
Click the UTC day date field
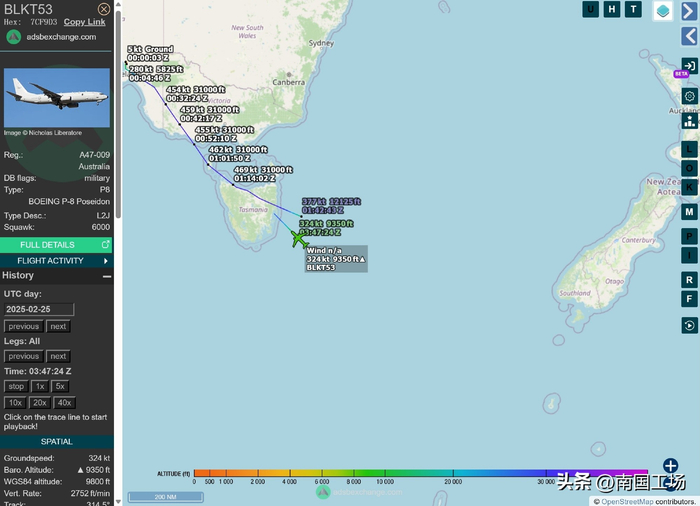pos(39,309)
